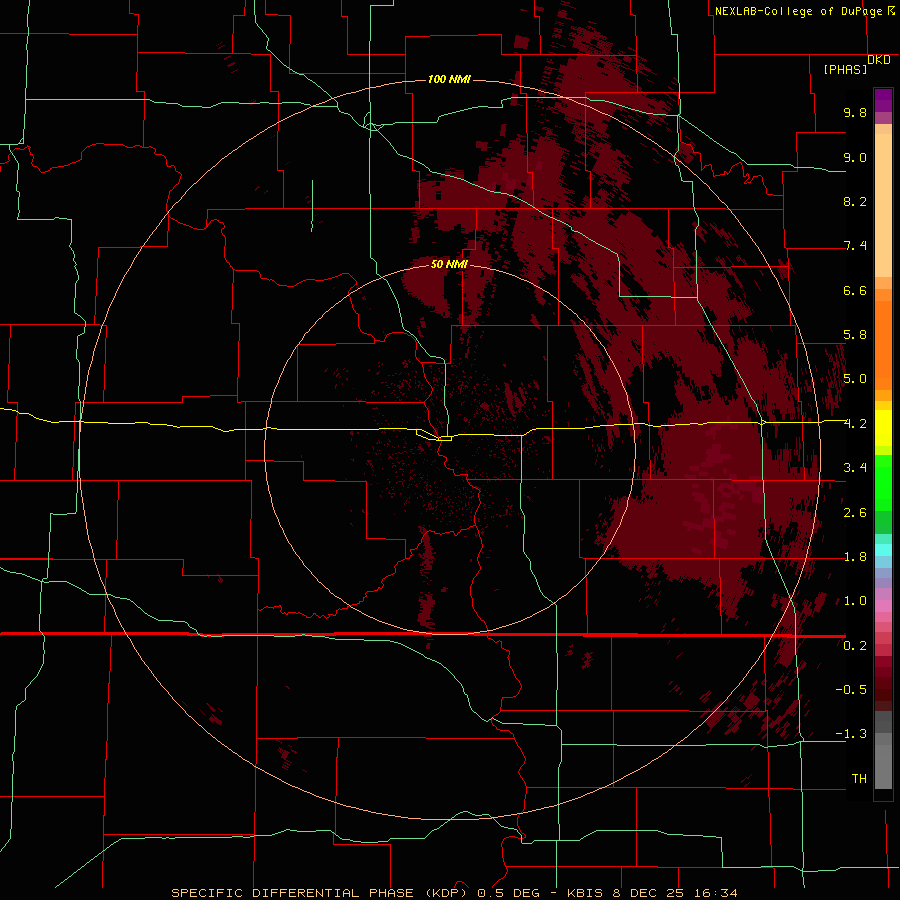Click the -1.3 scale label

coord(851,734)
